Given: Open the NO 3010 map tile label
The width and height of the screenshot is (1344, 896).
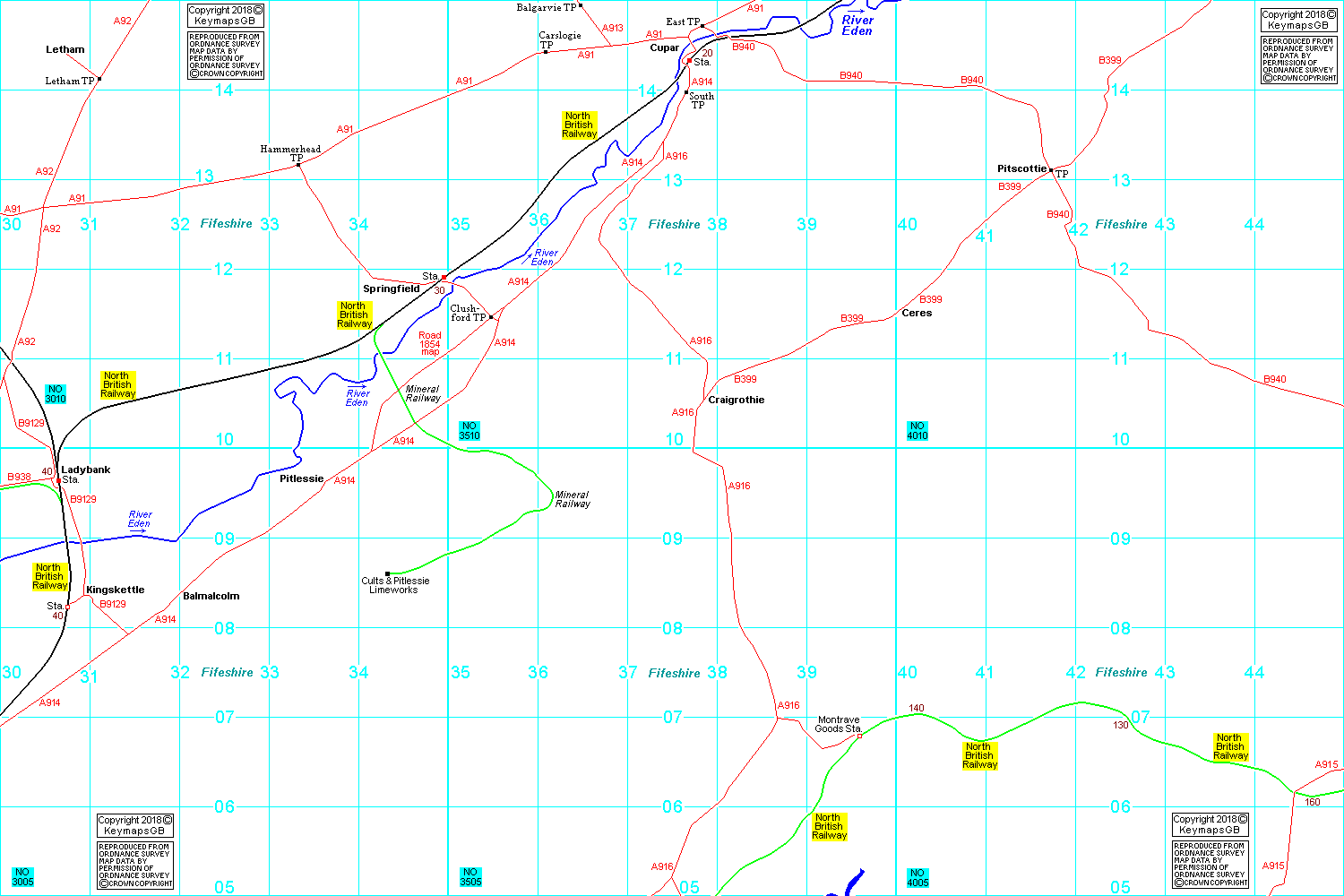Looking at the screenshot, I should 56,394.
